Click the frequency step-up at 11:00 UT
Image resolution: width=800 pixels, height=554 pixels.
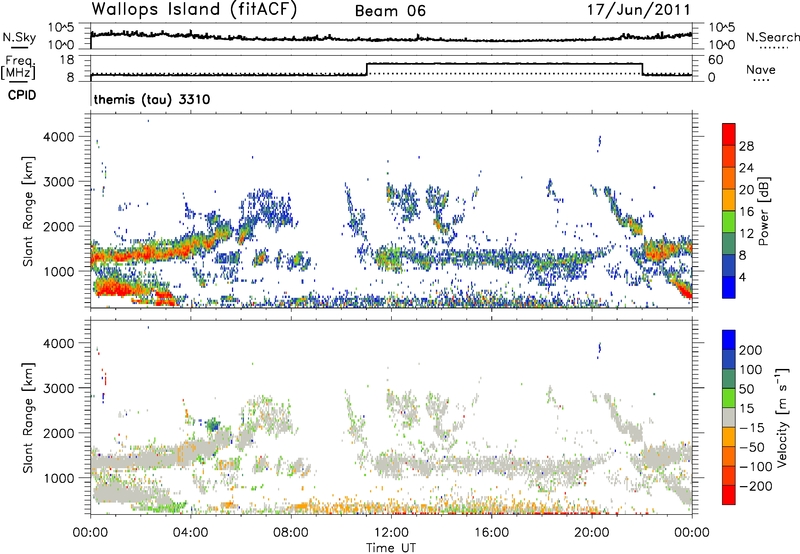[x=367, y=69]
